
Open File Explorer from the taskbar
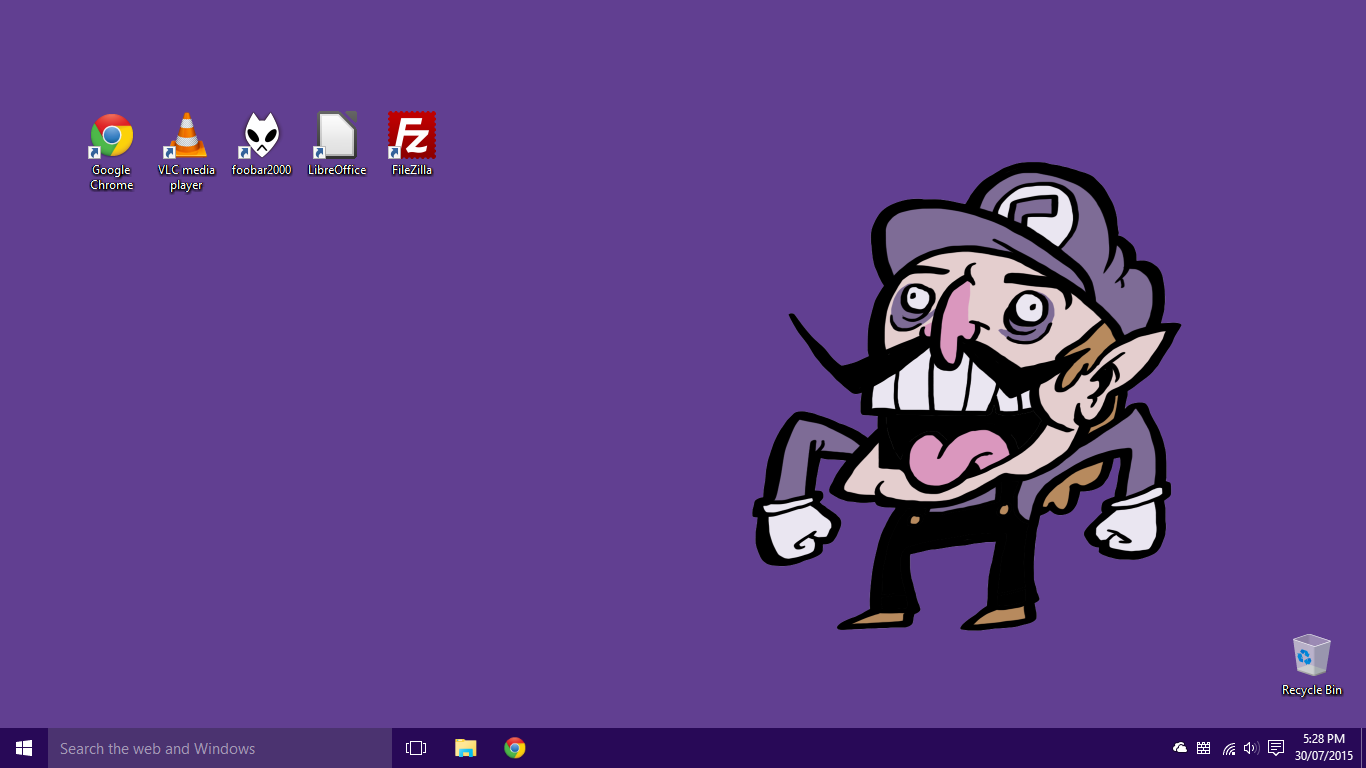point(466,748)
